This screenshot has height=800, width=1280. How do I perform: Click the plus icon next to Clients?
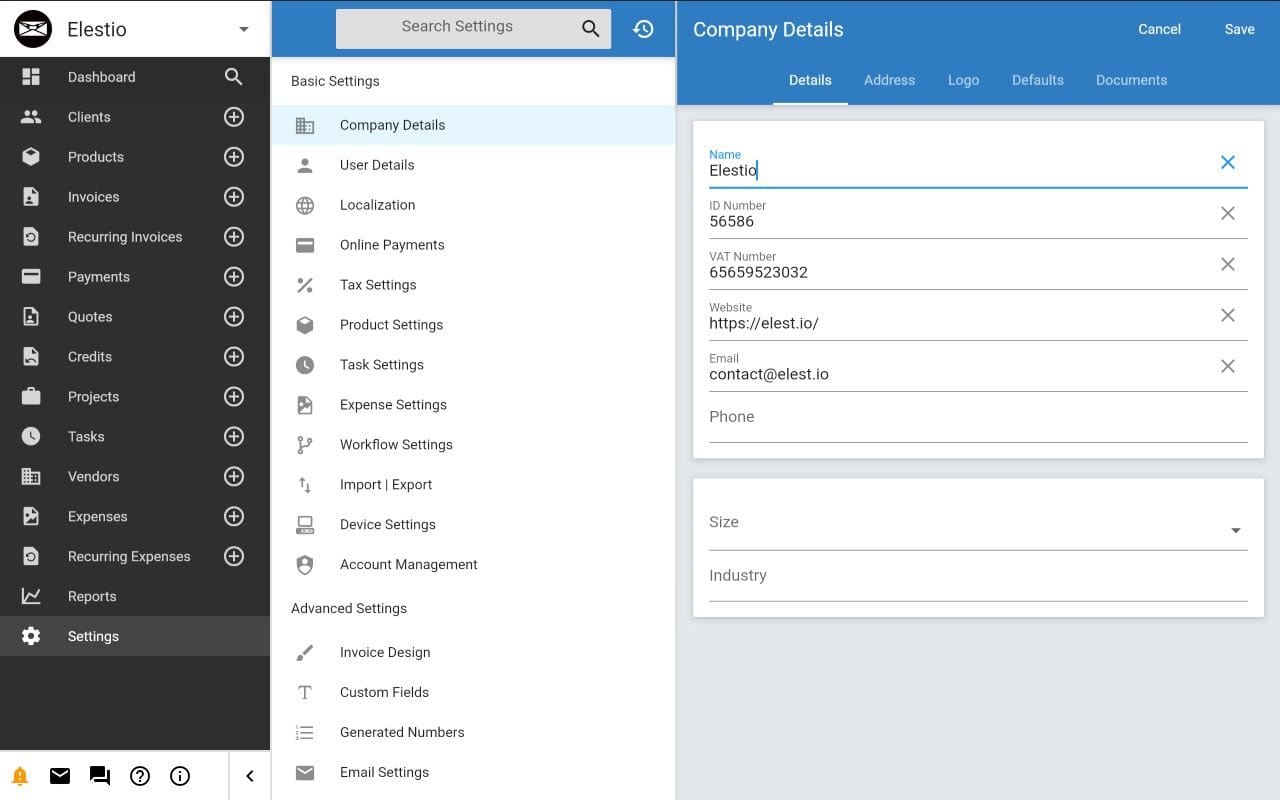(234, 117)
